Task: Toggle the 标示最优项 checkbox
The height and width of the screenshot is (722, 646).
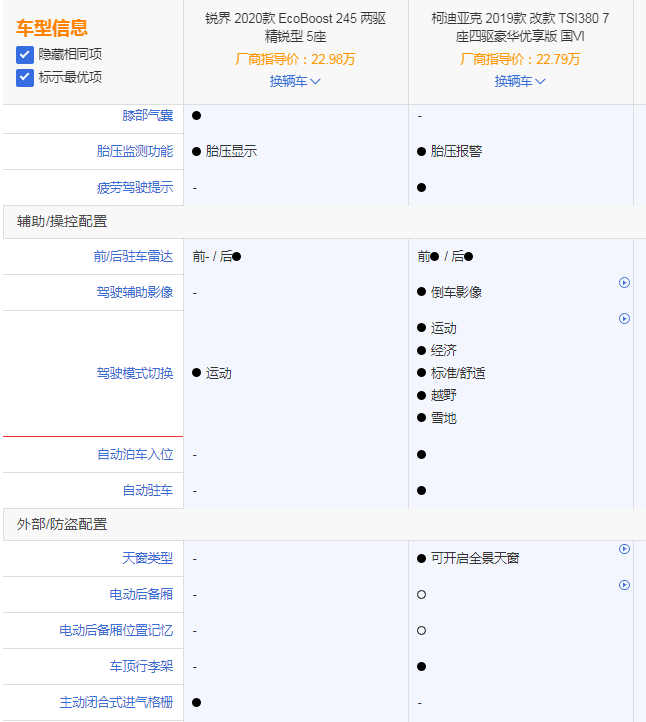Action: 25,77
